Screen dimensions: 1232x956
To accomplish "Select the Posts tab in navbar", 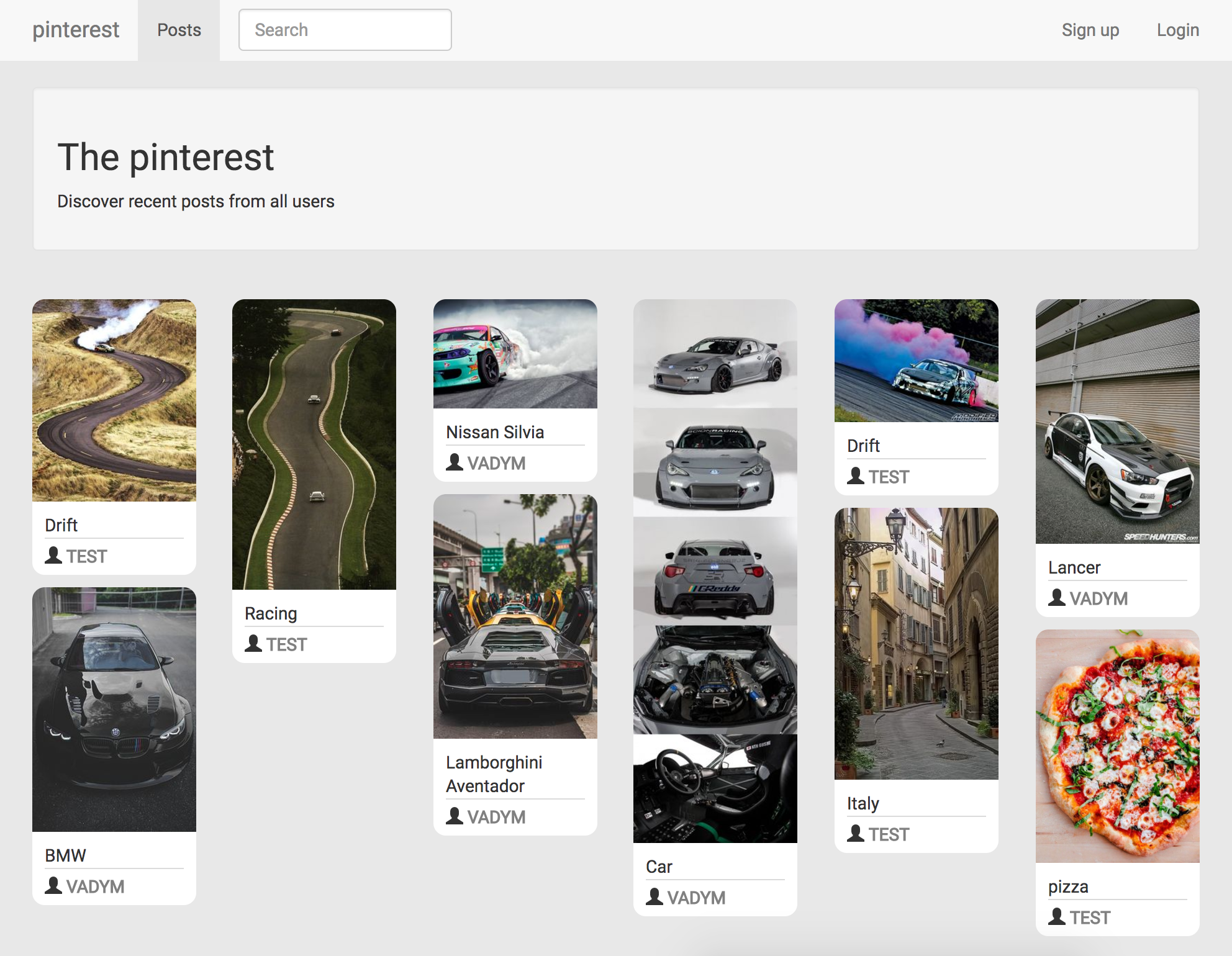I will [x=179, y=30].
